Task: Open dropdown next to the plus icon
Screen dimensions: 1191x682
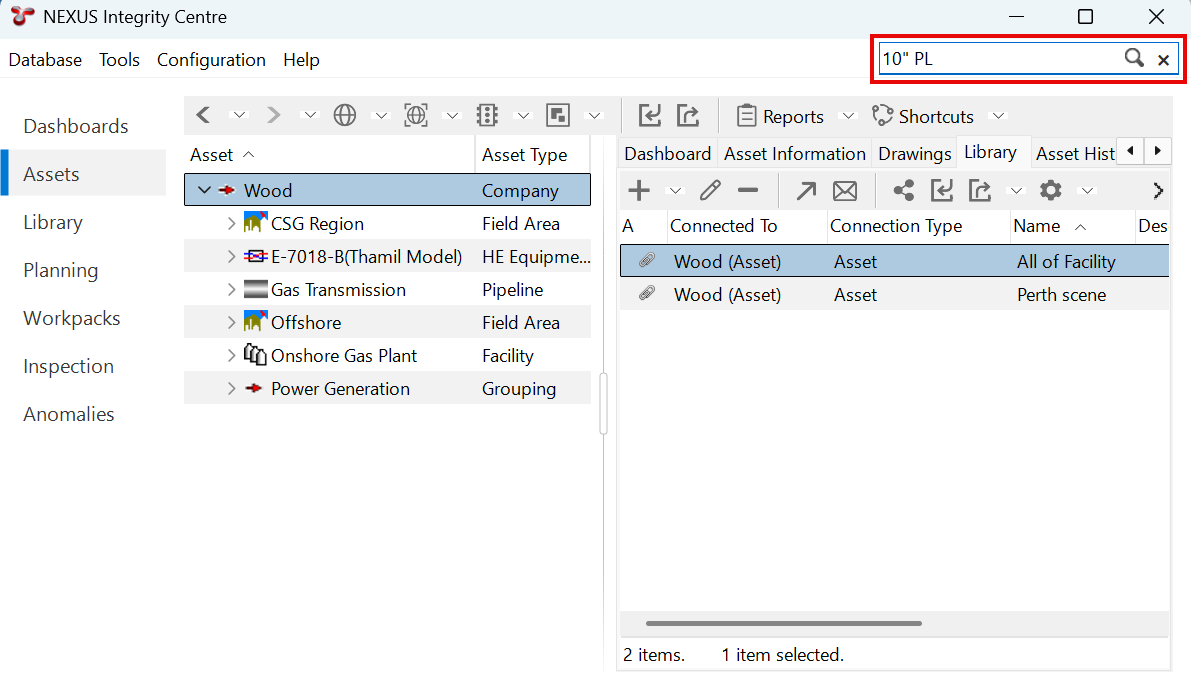Action: (x=674, y=191)
